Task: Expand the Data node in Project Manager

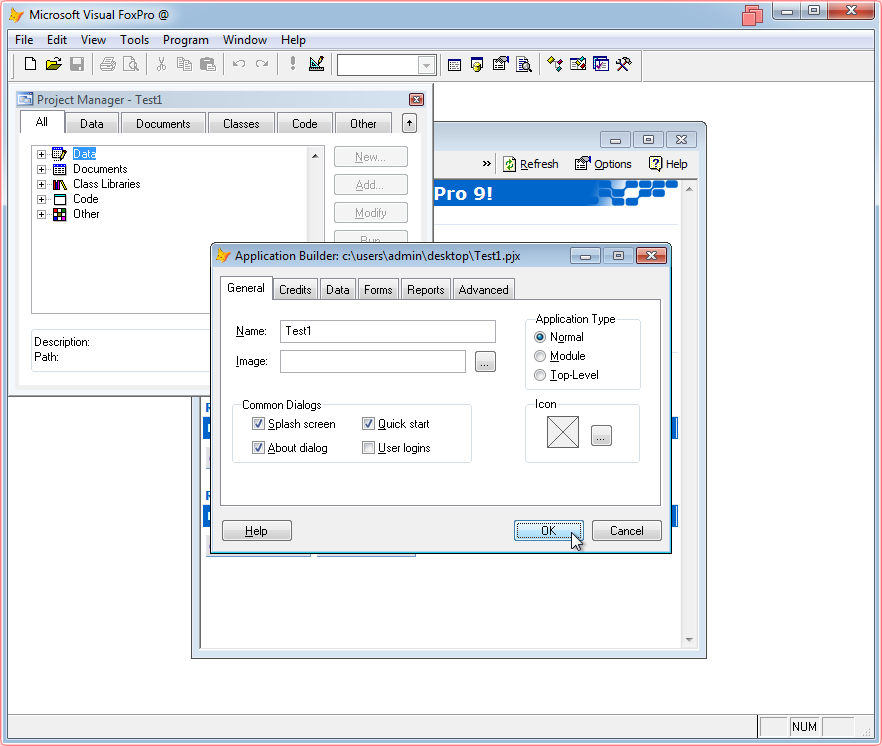Action: 41,154
